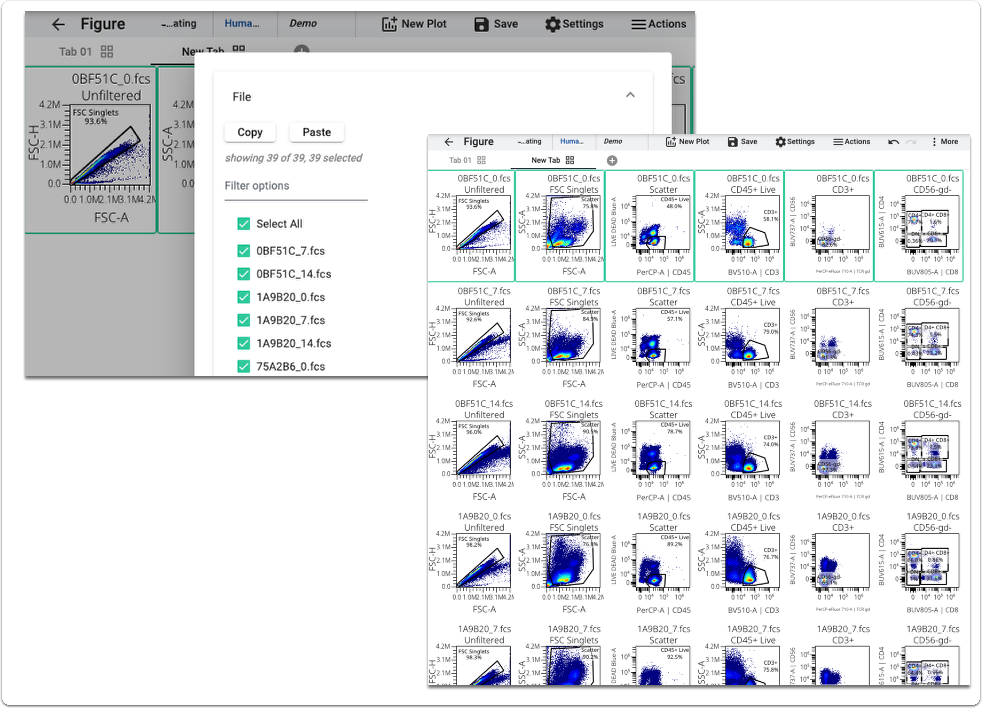Save the figure in the front window
Viewport: 982px width, 708px height.
[x=742, y=142]
